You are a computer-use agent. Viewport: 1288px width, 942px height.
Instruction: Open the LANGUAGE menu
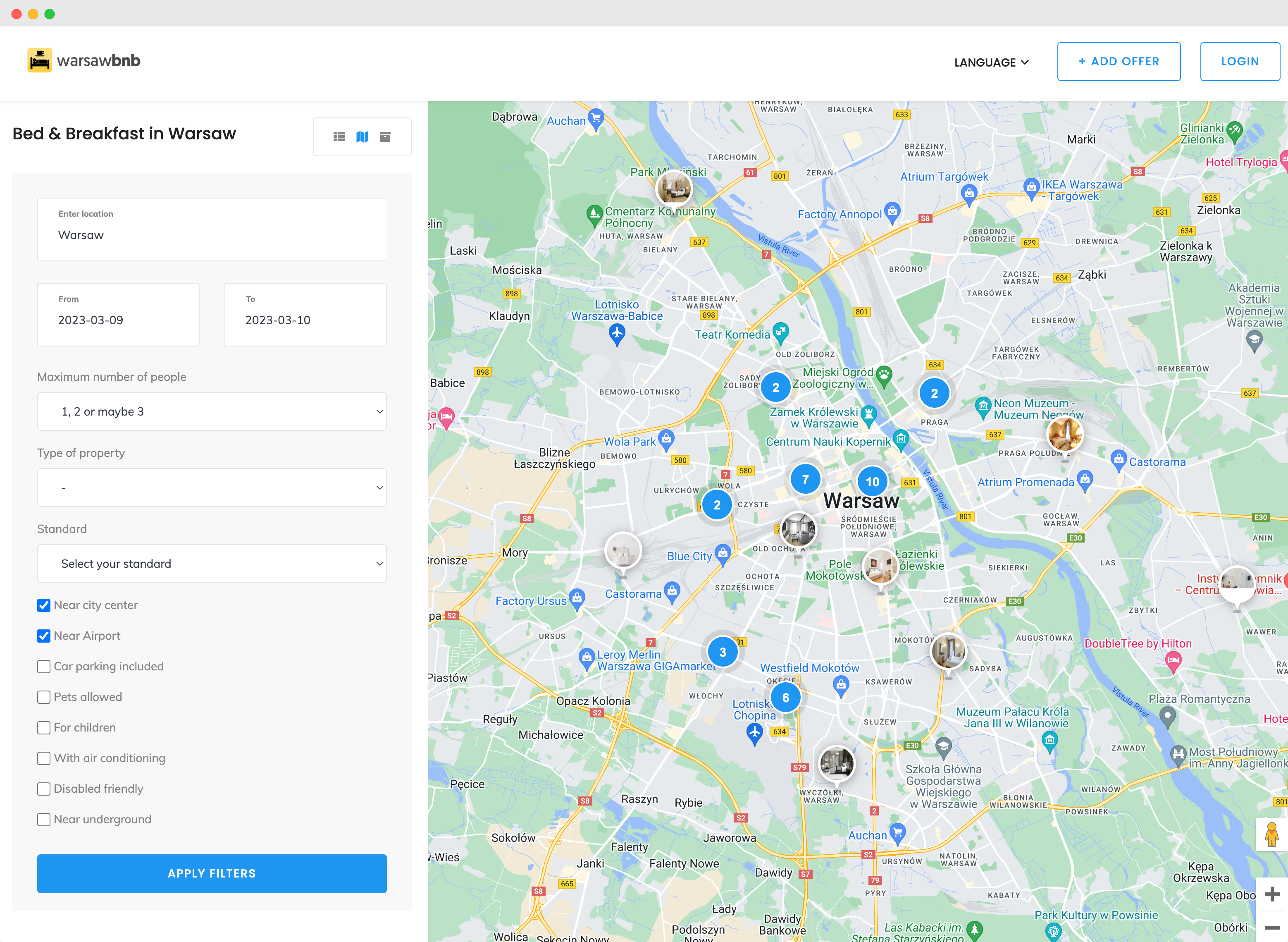991,62
